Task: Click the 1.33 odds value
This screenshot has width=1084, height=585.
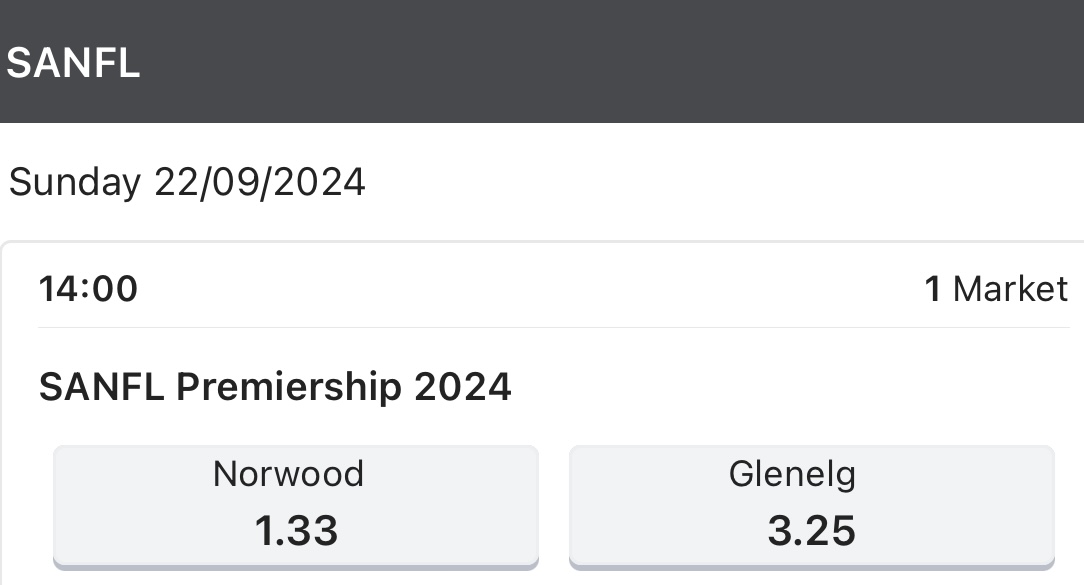Action: 296,531
